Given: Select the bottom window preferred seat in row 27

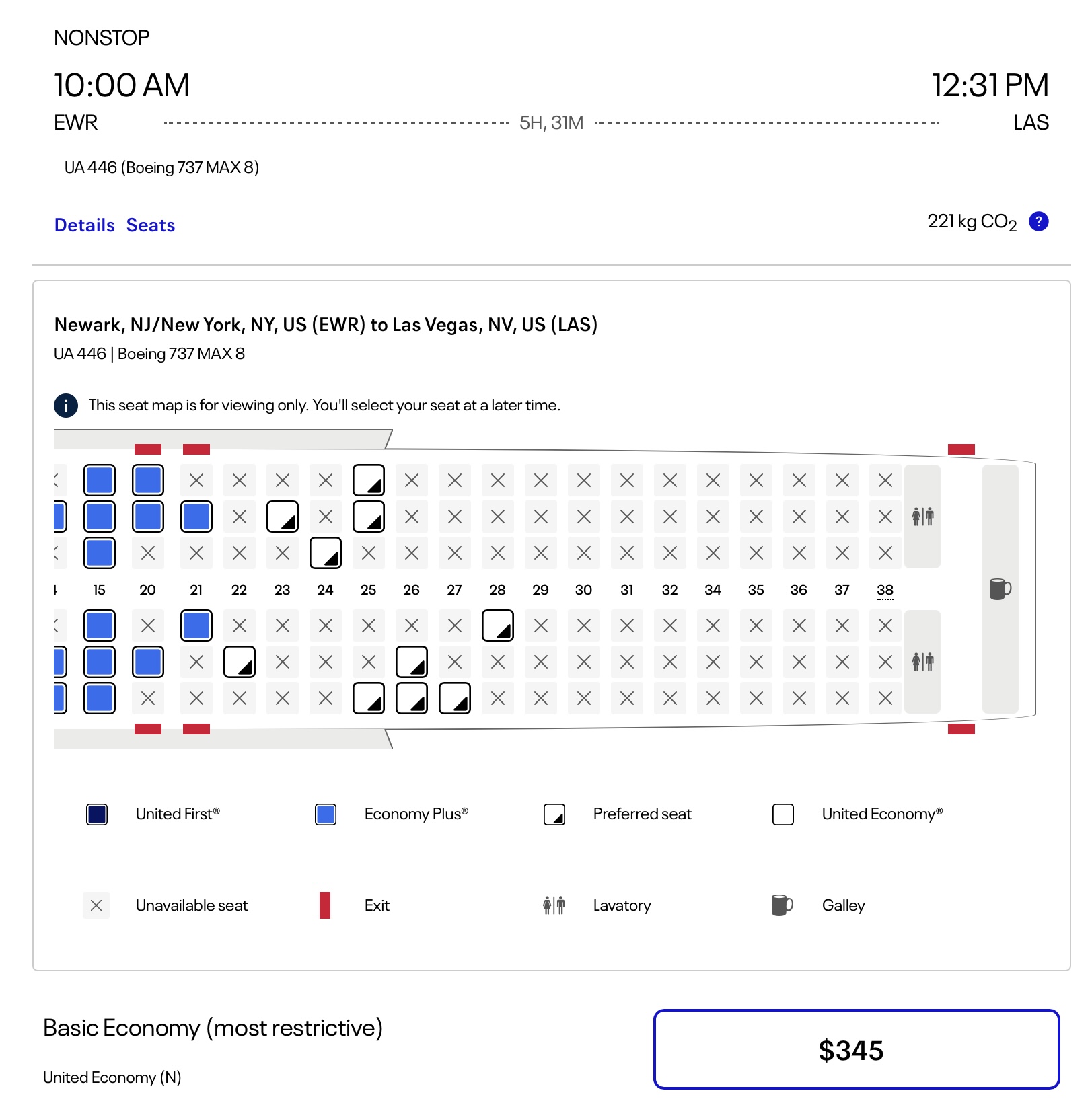Looking at the screenshot, I should tap(455, 698).
